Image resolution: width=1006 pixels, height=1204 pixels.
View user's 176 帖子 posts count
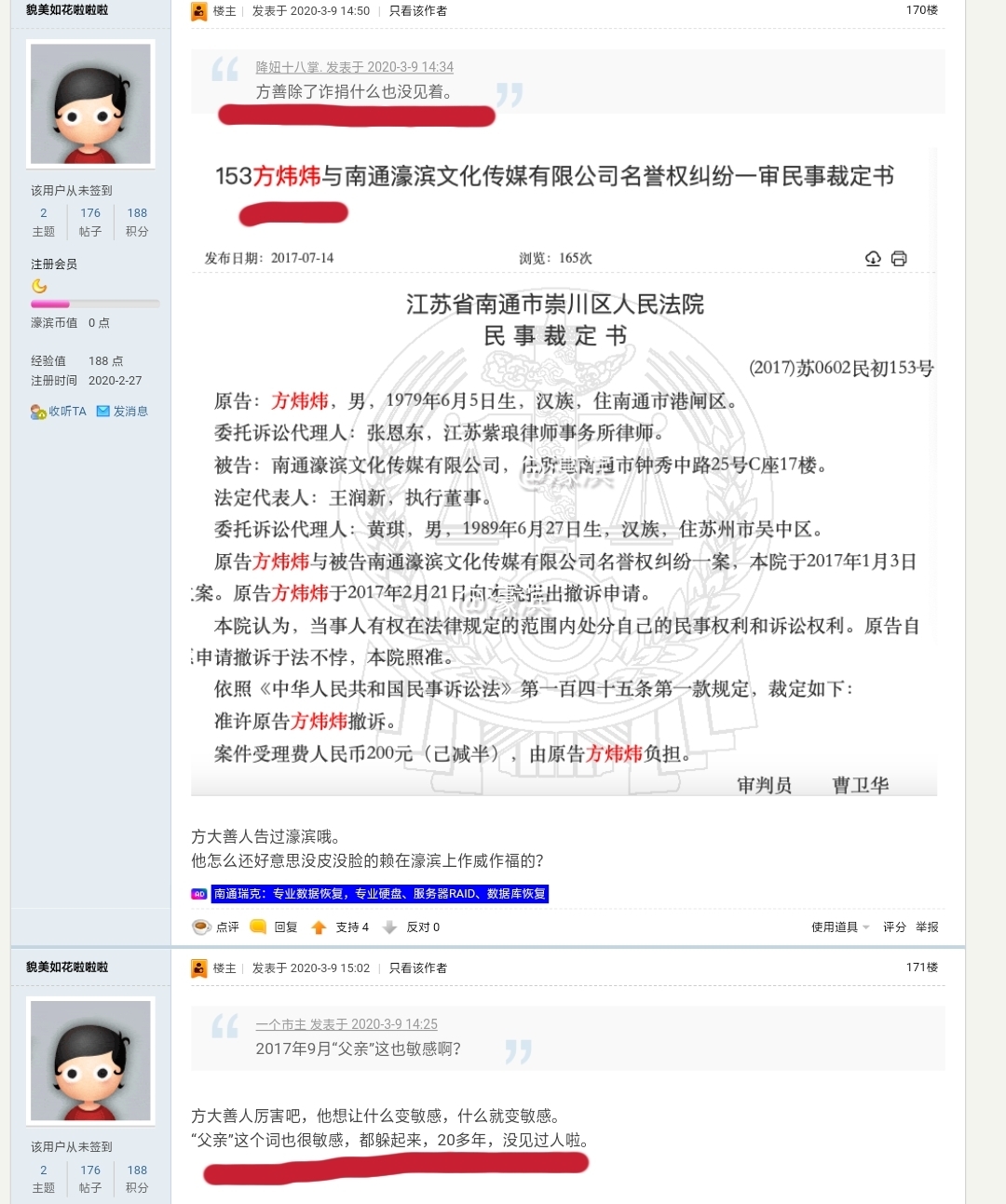(90, 222)
